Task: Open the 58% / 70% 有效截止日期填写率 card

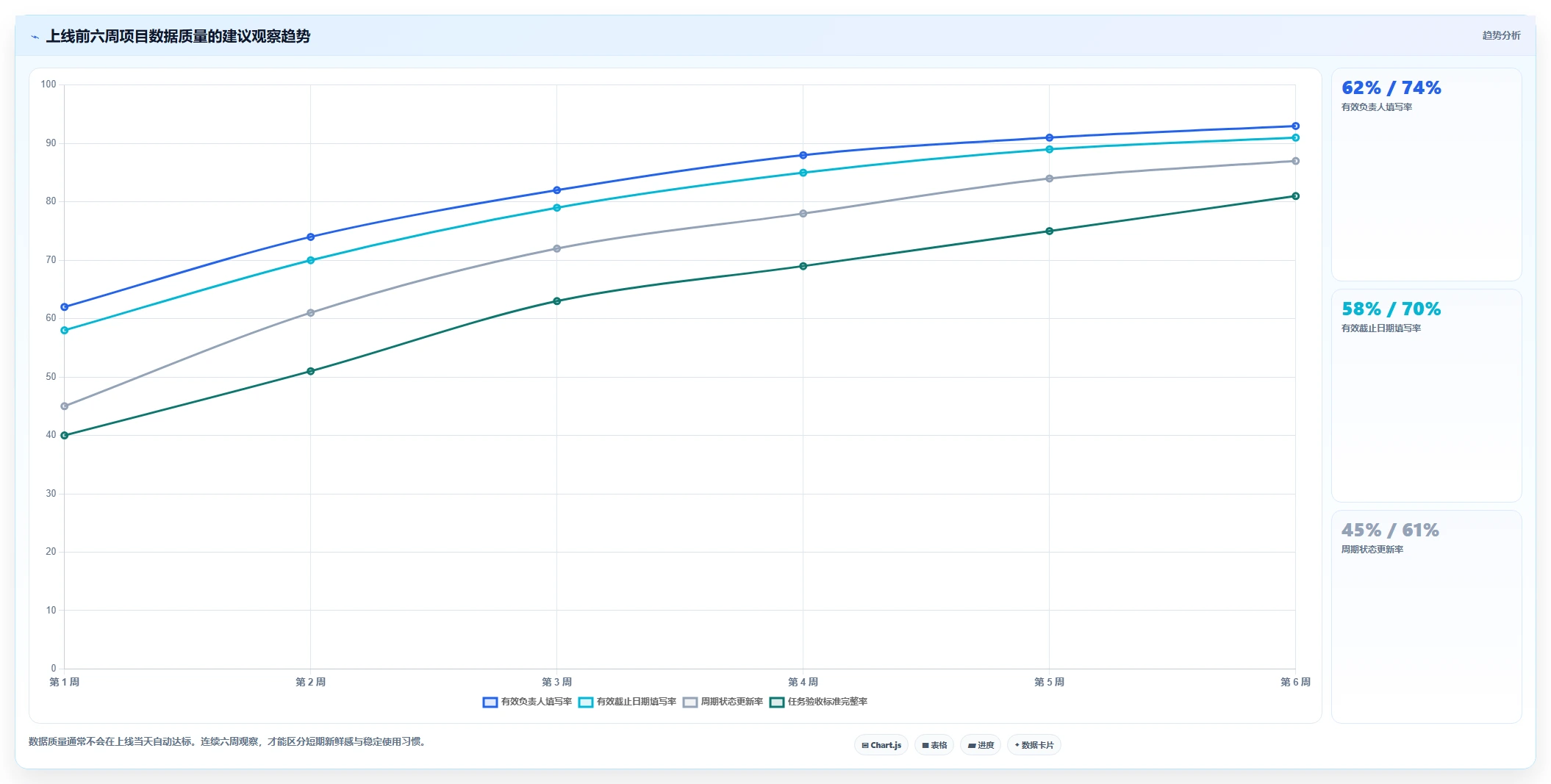Action: [1426, 395]
